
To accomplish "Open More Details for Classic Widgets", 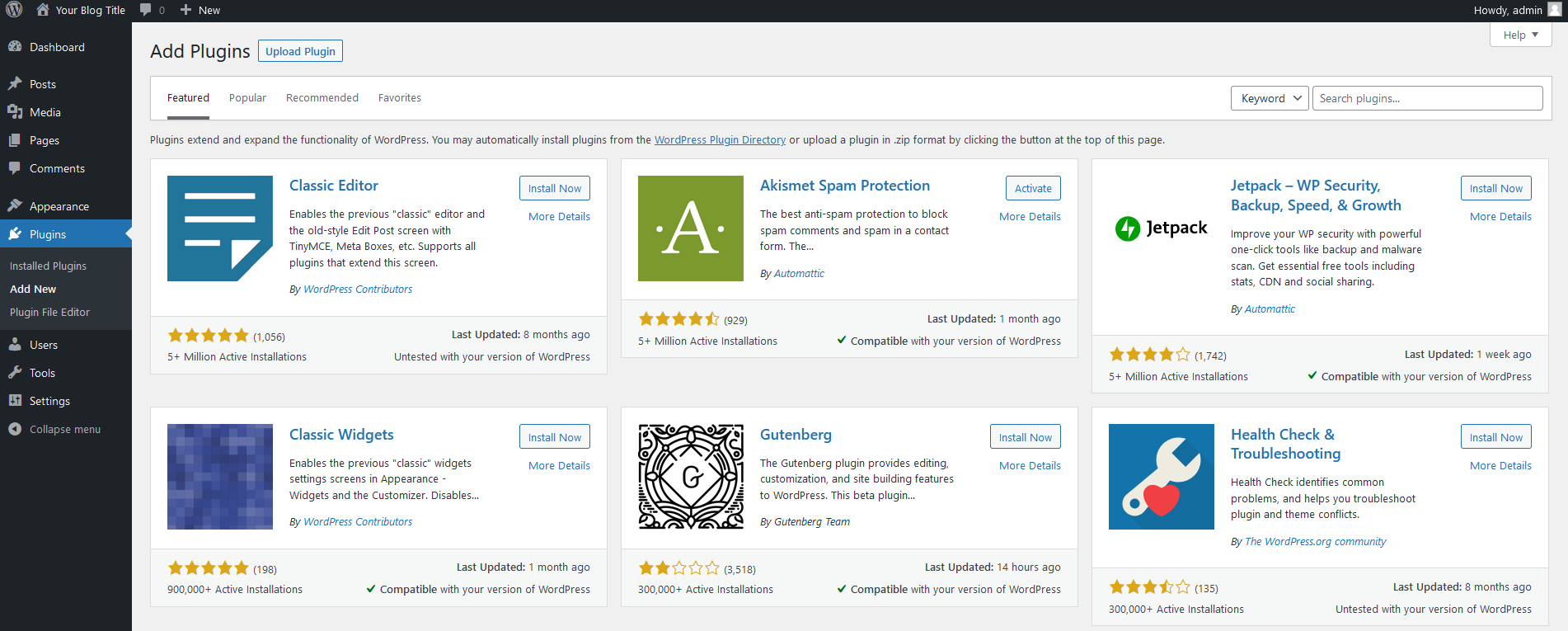I will 559,465.
